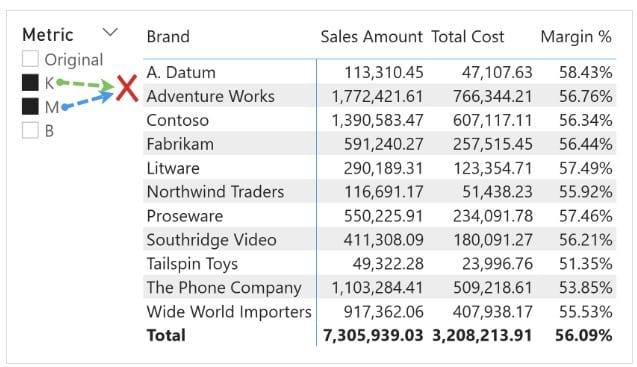This screenshot has width=637, height=367.
Task: Click the green dashed arrow
Action: coord(86,85)
